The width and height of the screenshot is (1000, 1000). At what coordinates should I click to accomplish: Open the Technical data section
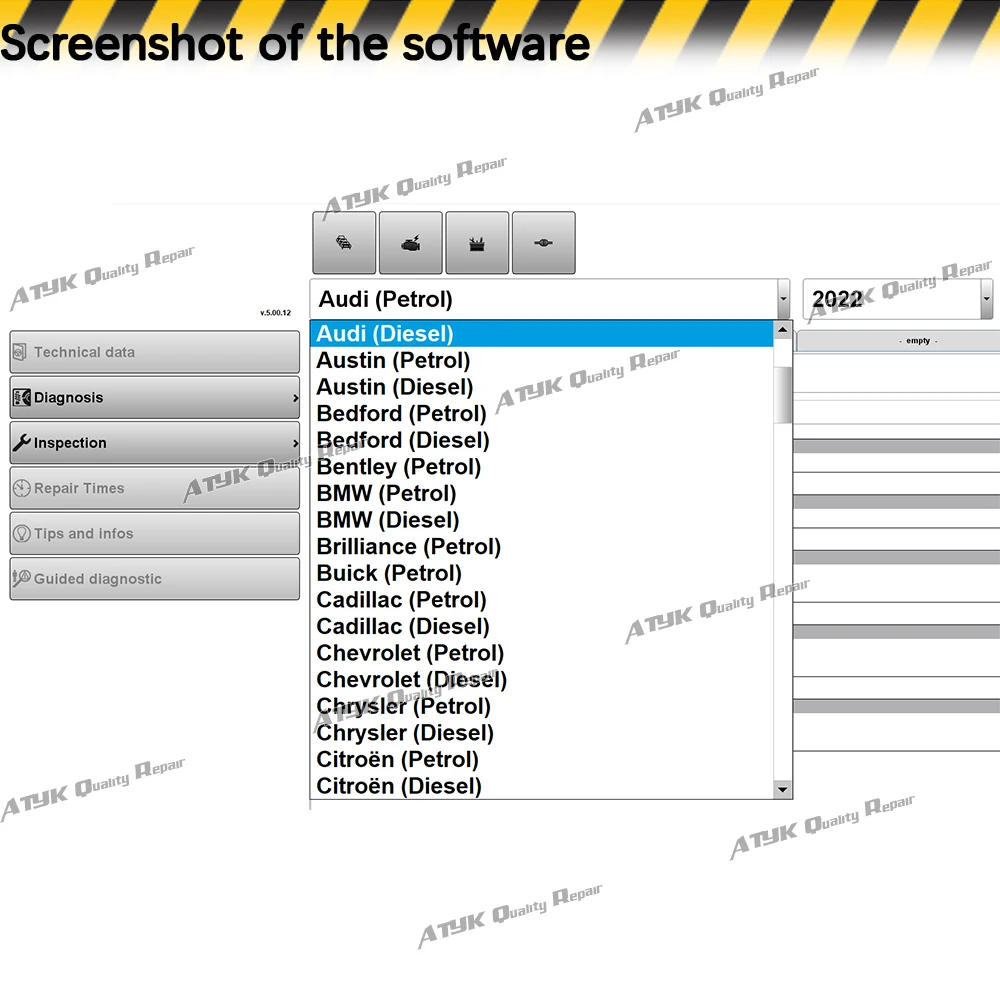tap(154, 352)
